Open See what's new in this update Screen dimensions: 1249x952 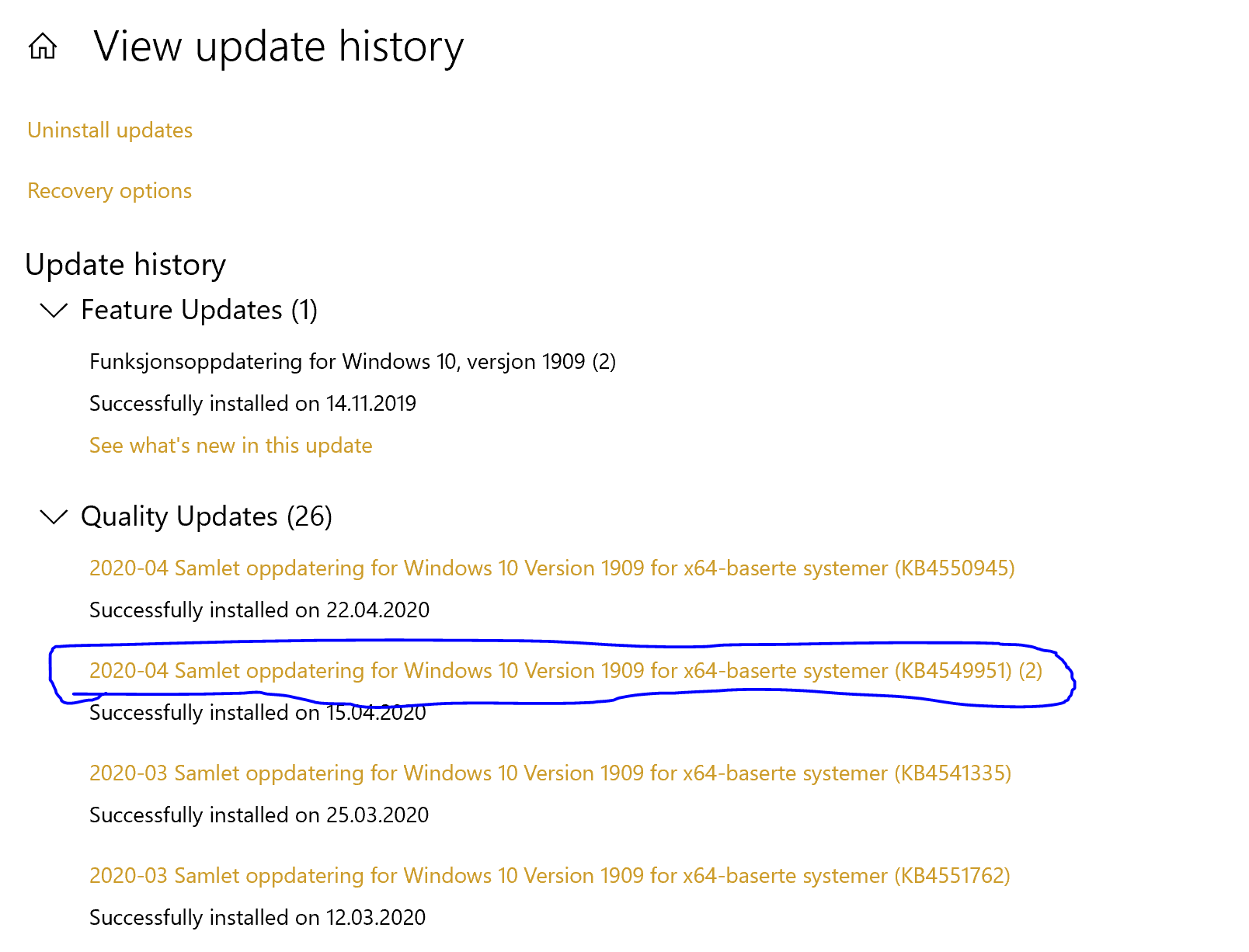[x=231, y=446]
